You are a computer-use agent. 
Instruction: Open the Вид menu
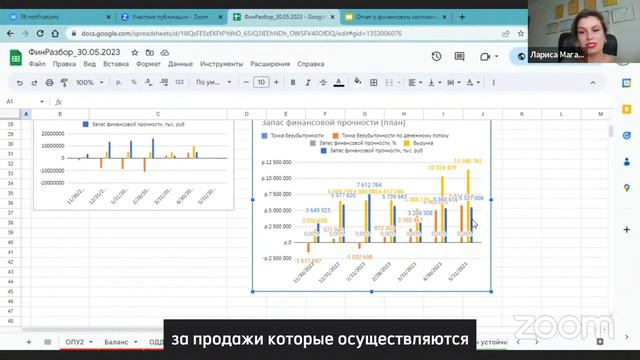point(89,64)
